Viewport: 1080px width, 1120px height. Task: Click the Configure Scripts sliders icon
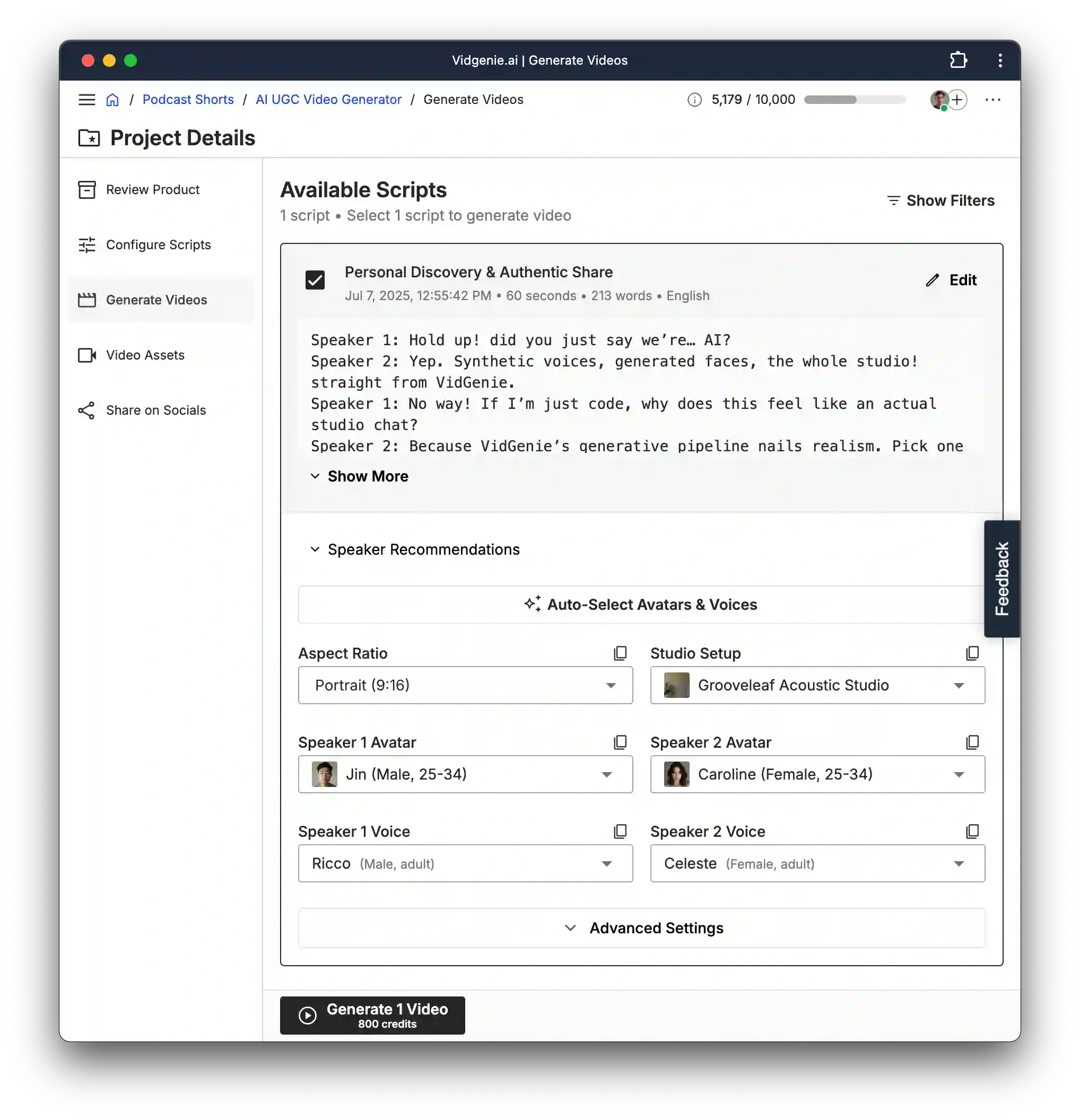coord(87,244)
